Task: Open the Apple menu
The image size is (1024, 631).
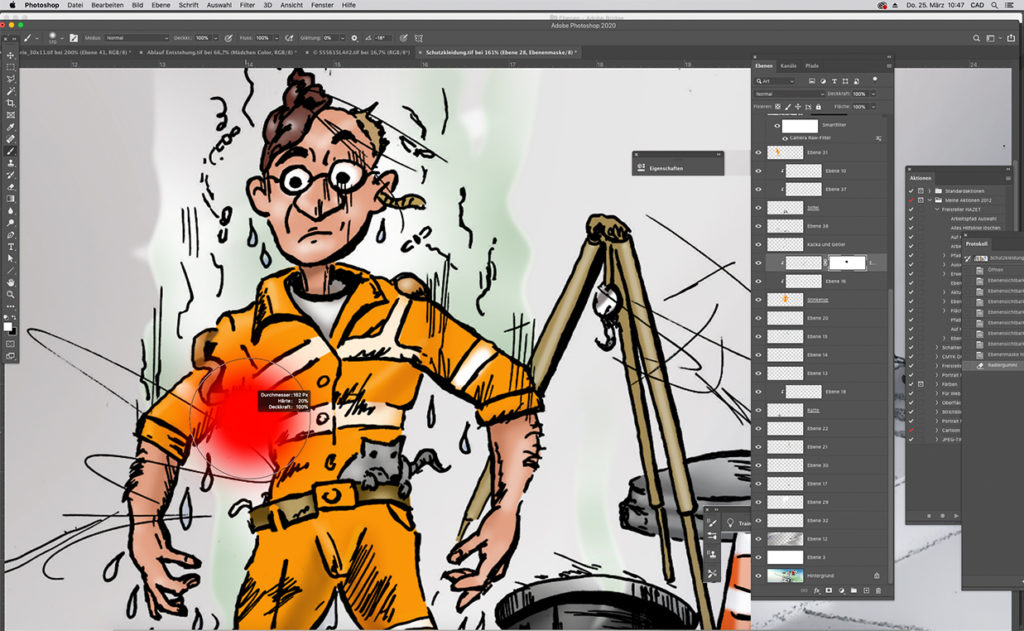Action: [x=12, y=5]
